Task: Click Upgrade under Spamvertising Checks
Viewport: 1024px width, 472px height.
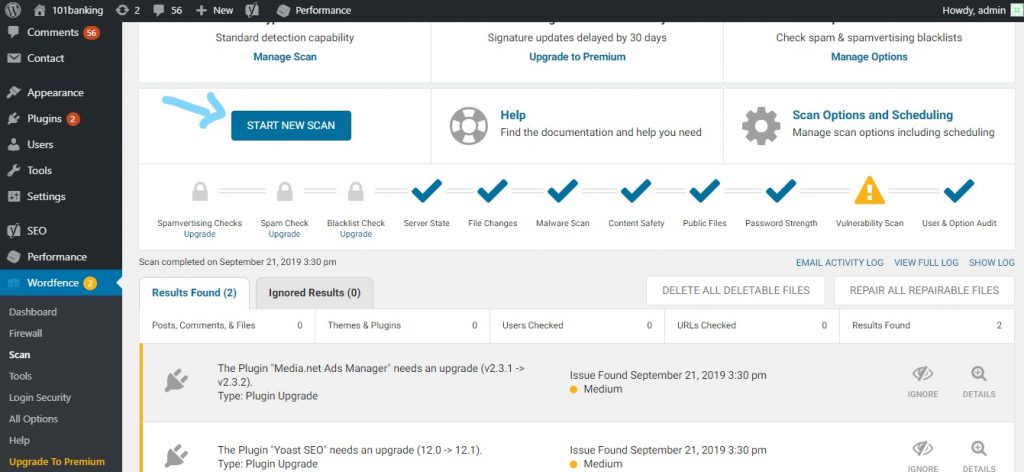Action: point(199,234)
